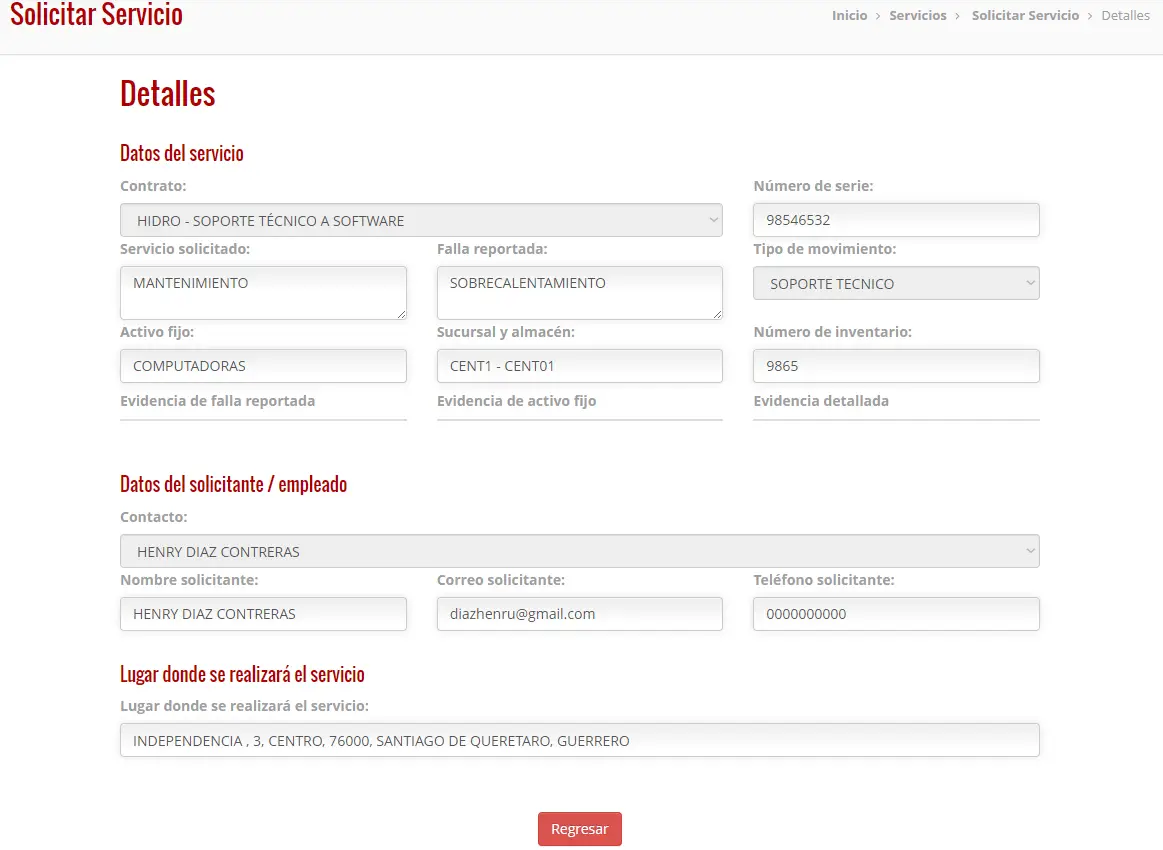Click the Regresar button
1163x850 pixels.
579,828
